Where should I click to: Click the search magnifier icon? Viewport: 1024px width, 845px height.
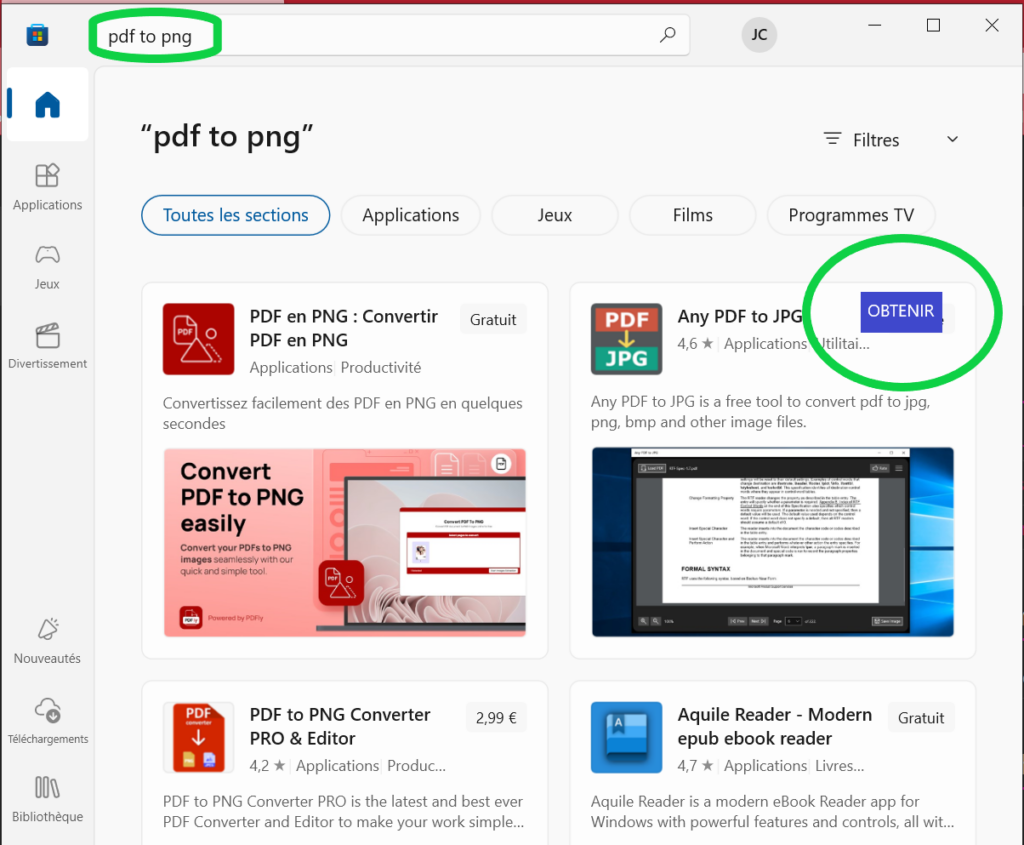click(x=667, y=36)
